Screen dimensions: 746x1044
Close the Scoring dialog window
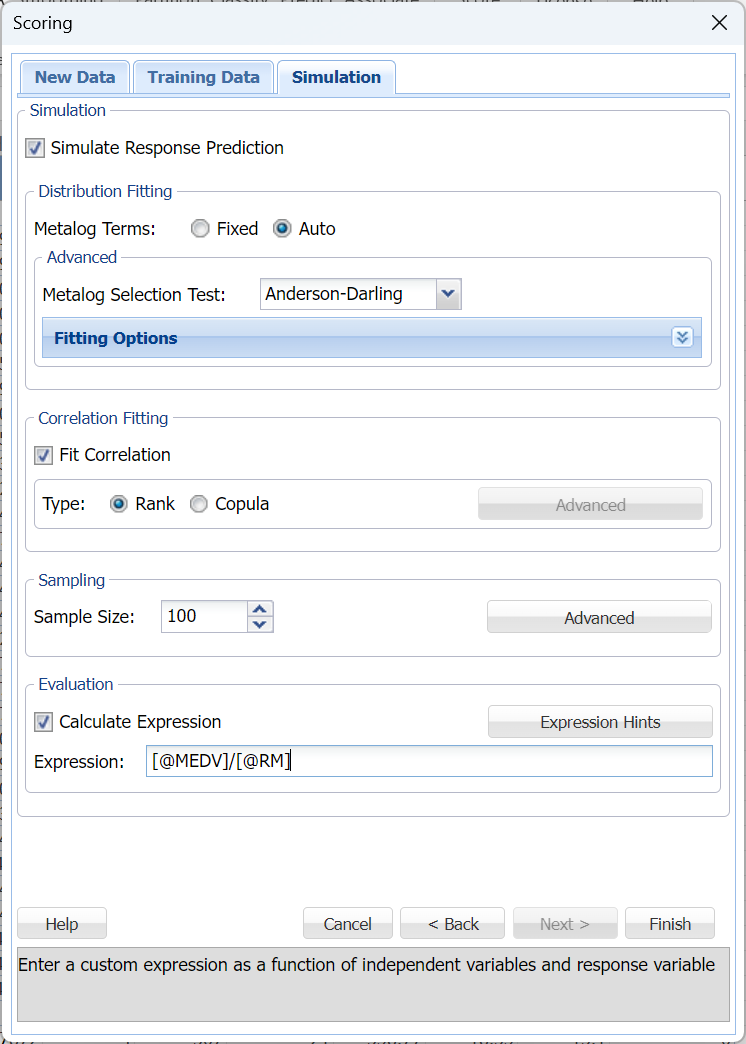pos(718,23)
